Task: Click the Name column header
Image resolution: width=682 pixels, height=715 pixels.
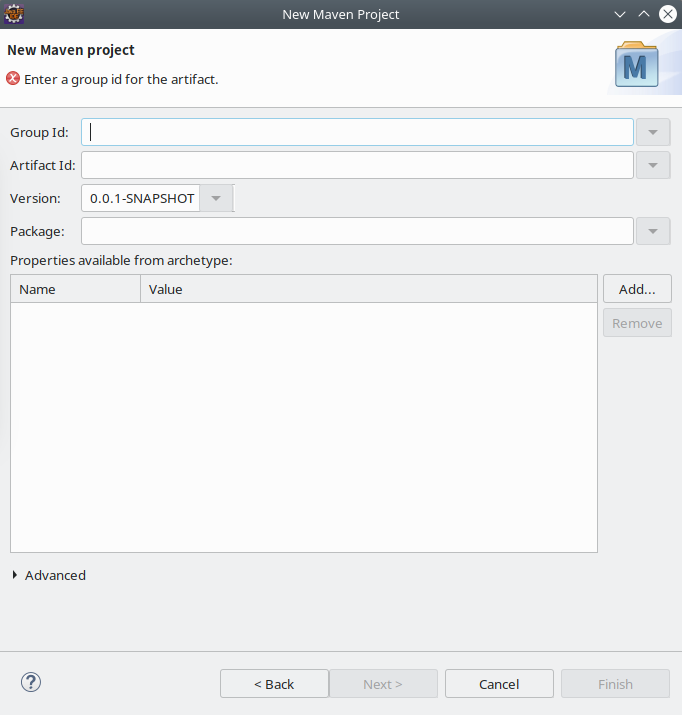Action: pyautogui.click(x=75, y=289)
